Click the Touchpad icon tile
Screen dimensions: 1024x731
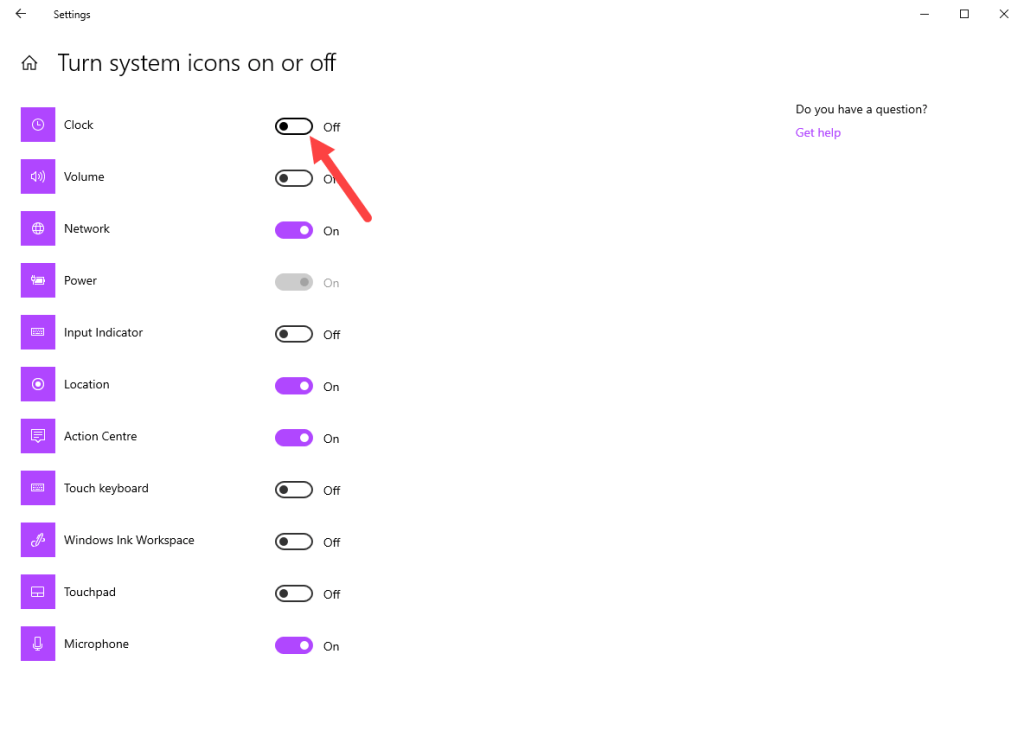click(38, 592)
